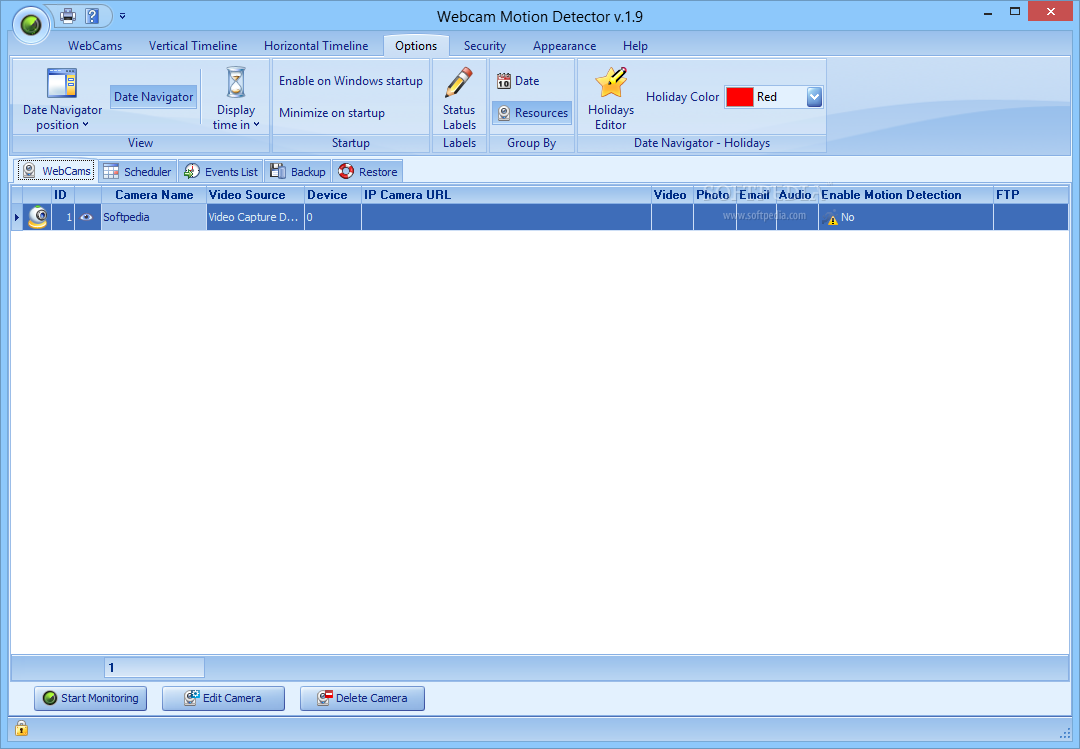Sort by the Video Source column header
Image resolution: width=1080 pixels, height=749 pixels.
click(256, 195)
